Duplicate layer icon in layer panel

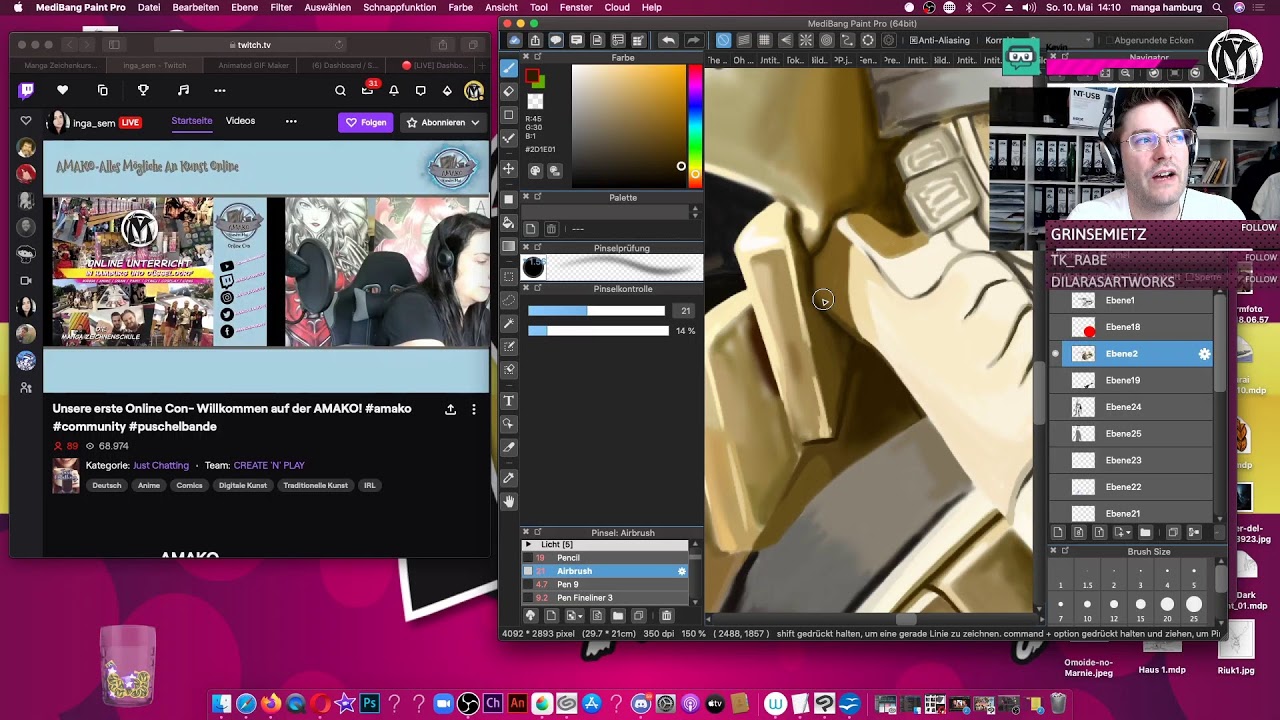(x=1173, y=533)
